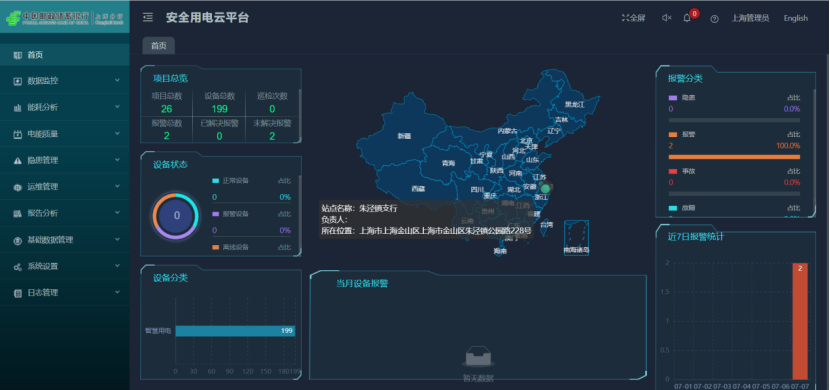
Task: Click the 隐患管理 warning triangle icon
Action: 17,160
